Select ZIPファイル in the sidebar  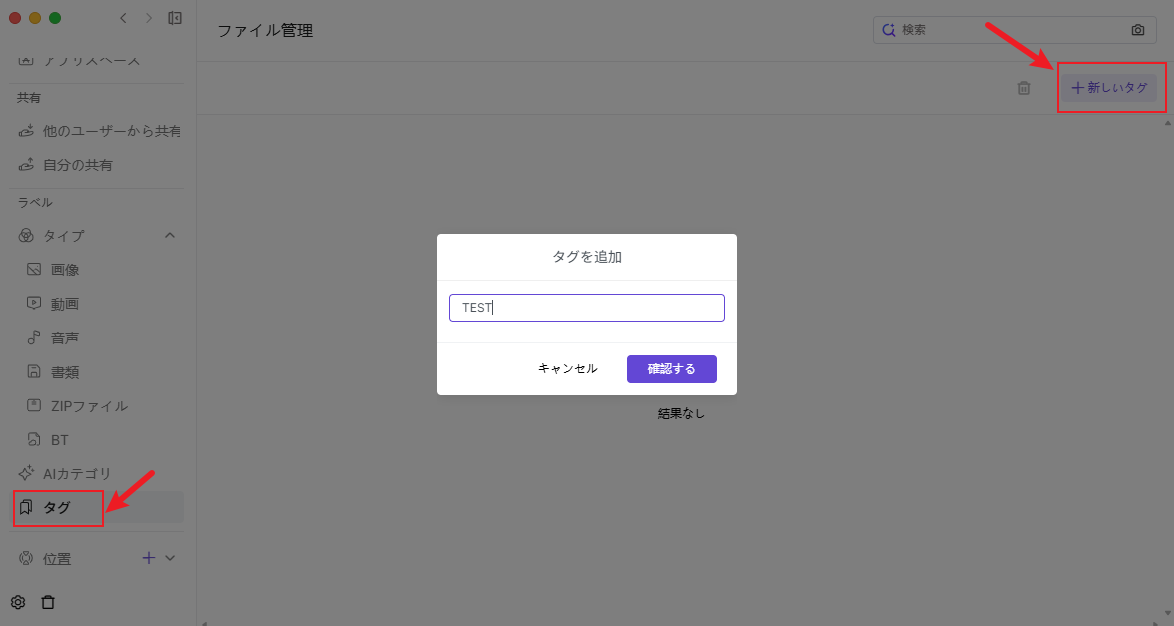click(89, 406)
